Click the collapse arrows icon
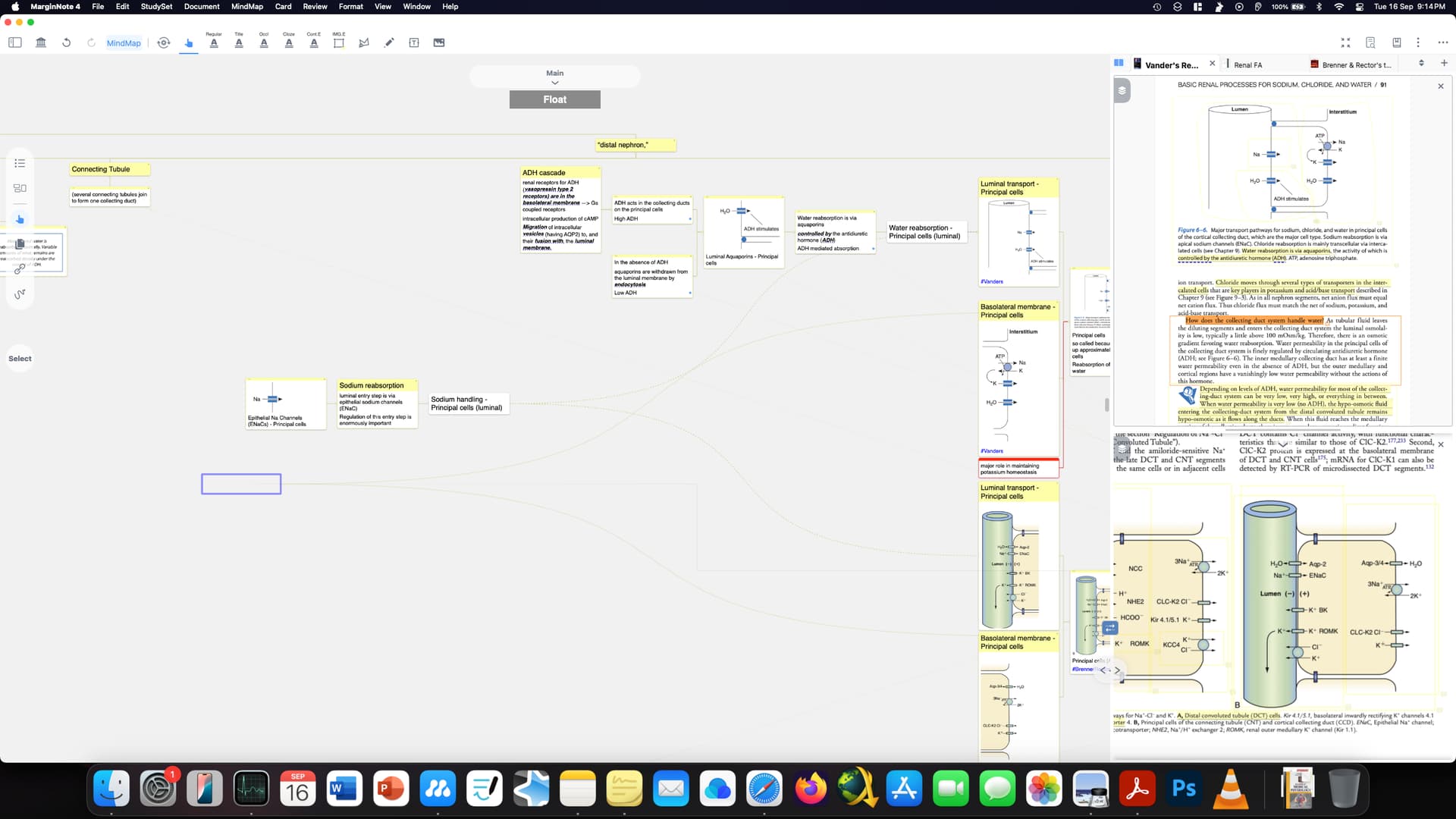 pyautogui.click(x=1345, y=42)
